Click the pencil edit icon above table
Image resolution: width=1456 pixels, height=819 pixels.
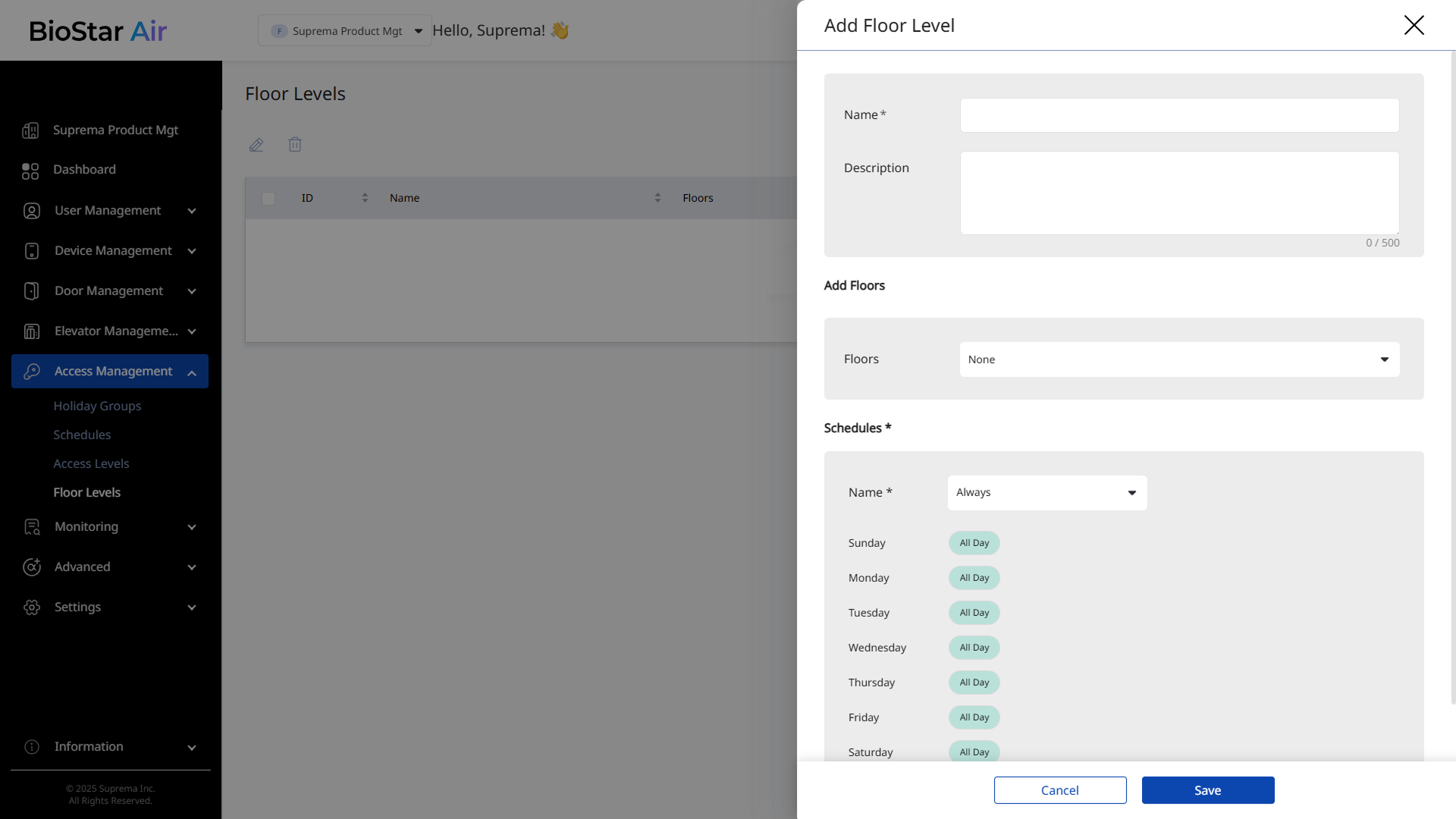[x=256, y=145]
